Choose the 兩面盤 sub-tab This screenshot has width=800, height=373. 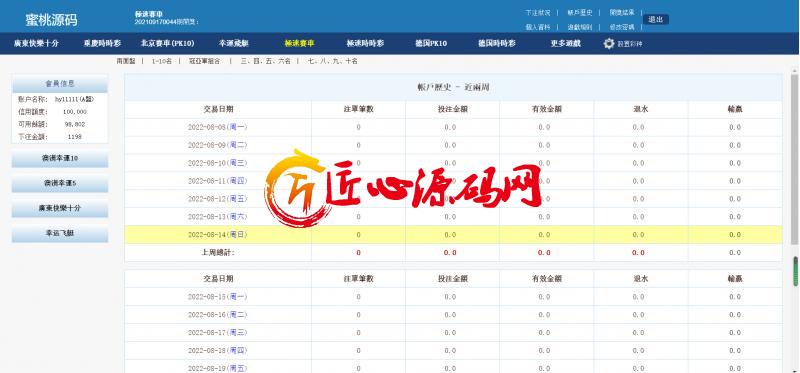pos(126,61)
